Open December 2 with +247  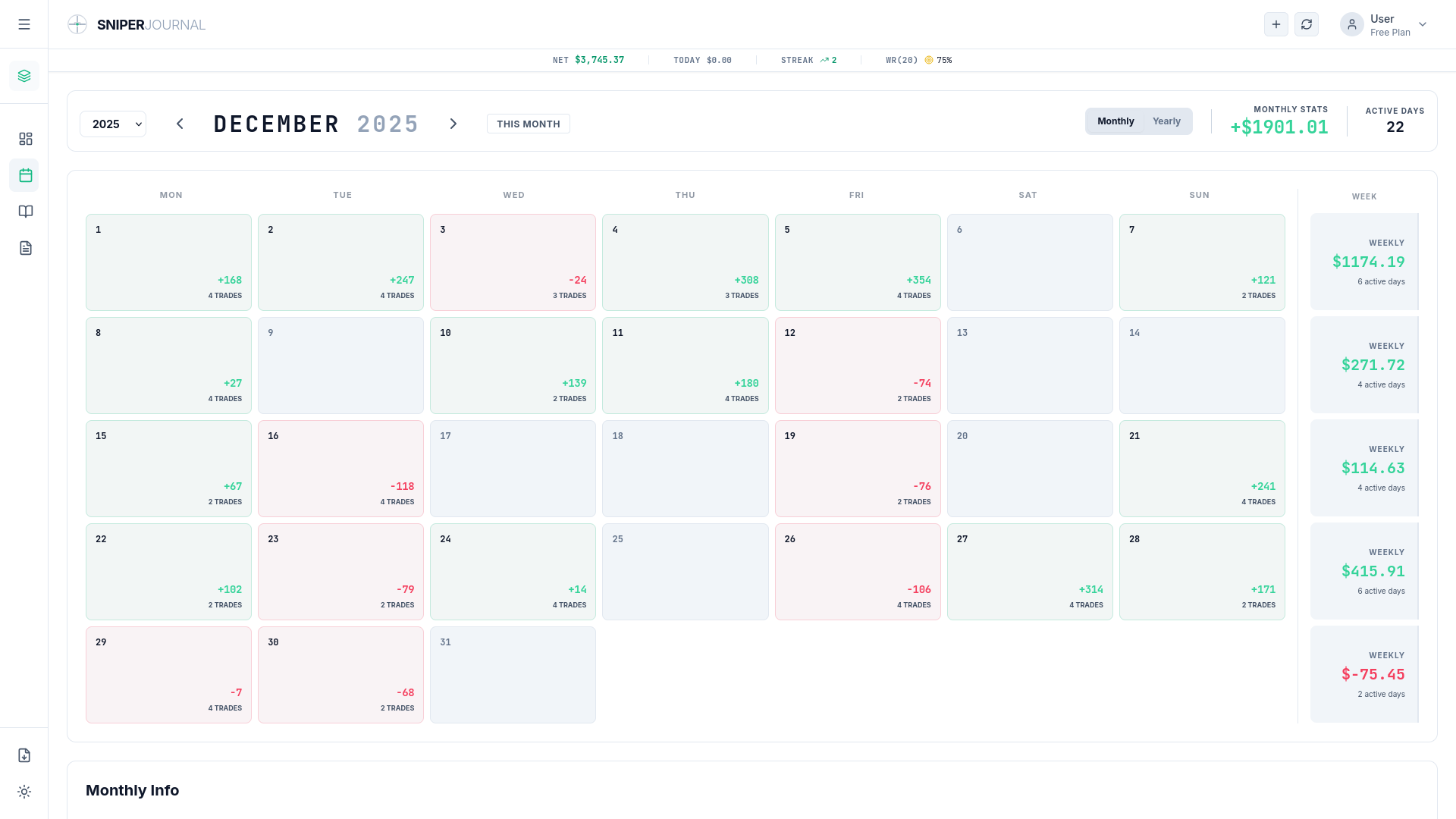[x=340, y=262]
